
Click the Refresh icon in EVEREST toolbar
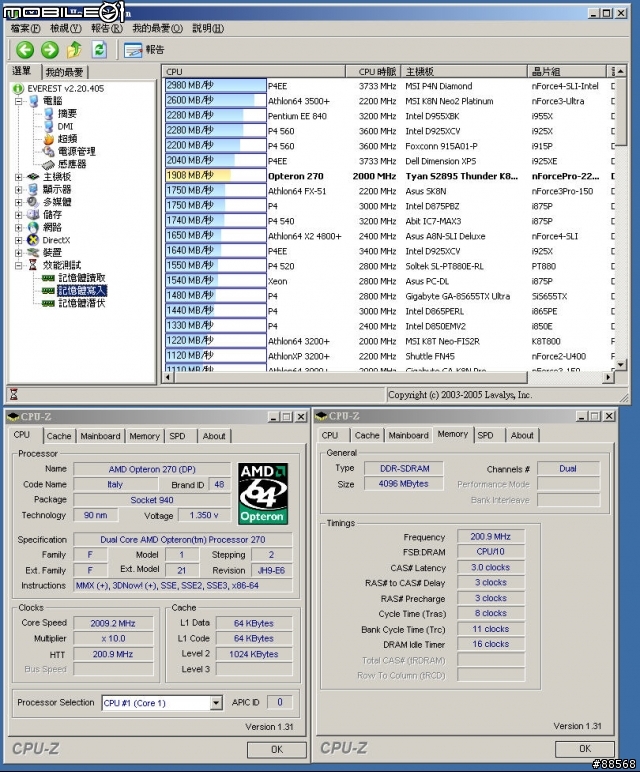point(99,50)
